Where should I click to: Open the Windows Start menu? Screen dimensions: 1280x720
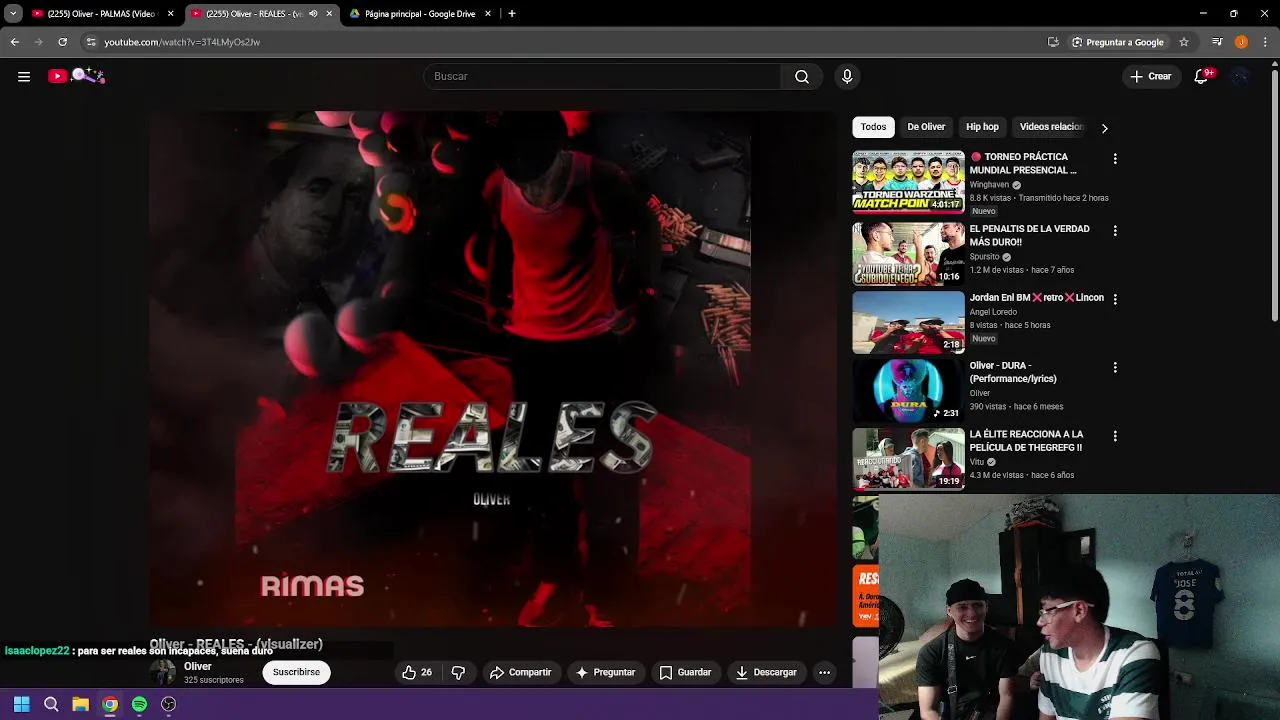coord(22,704)
